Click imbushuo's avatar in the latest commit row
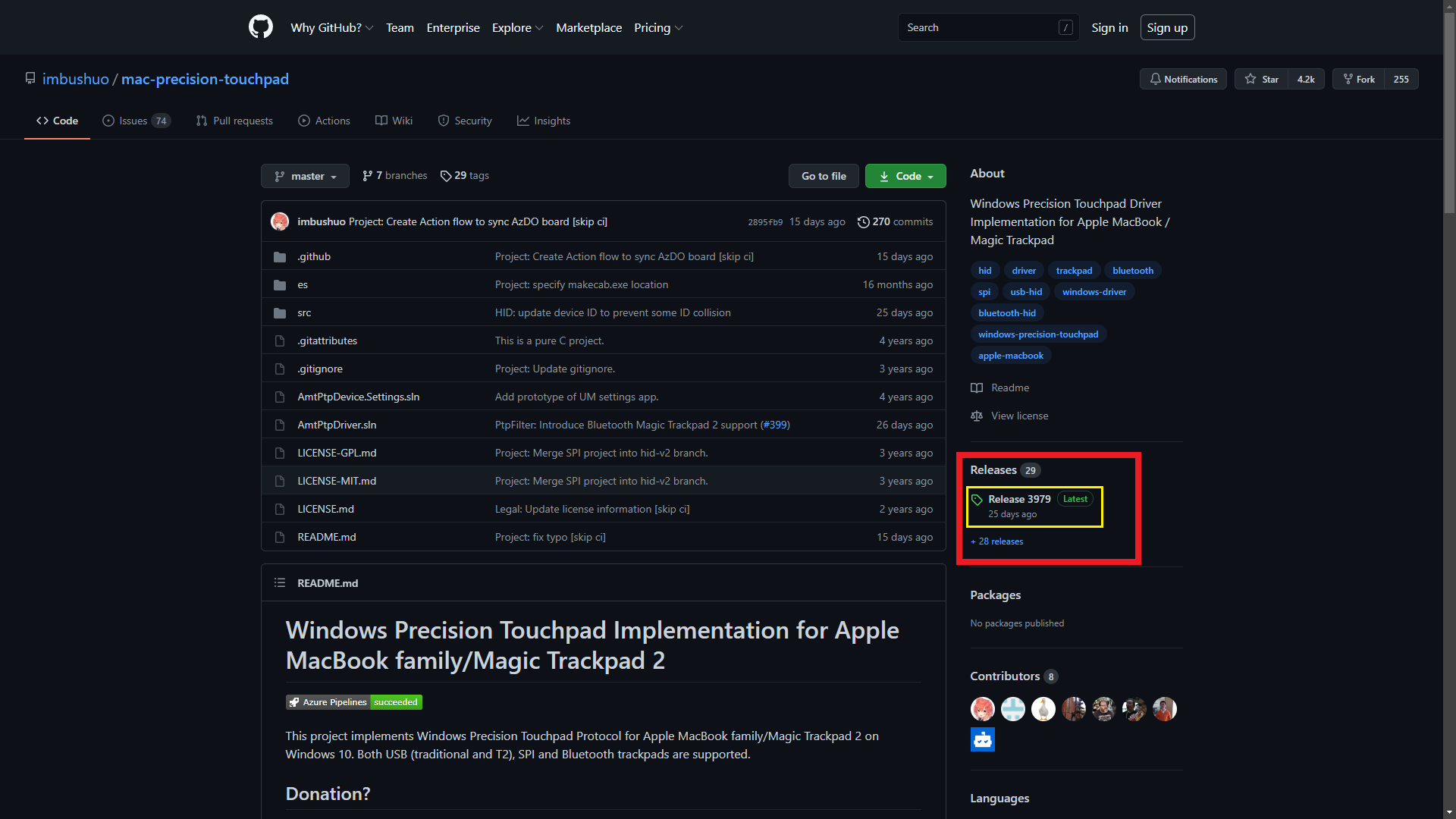Viewport: 1456px width, 819px height. coord(280,222)
